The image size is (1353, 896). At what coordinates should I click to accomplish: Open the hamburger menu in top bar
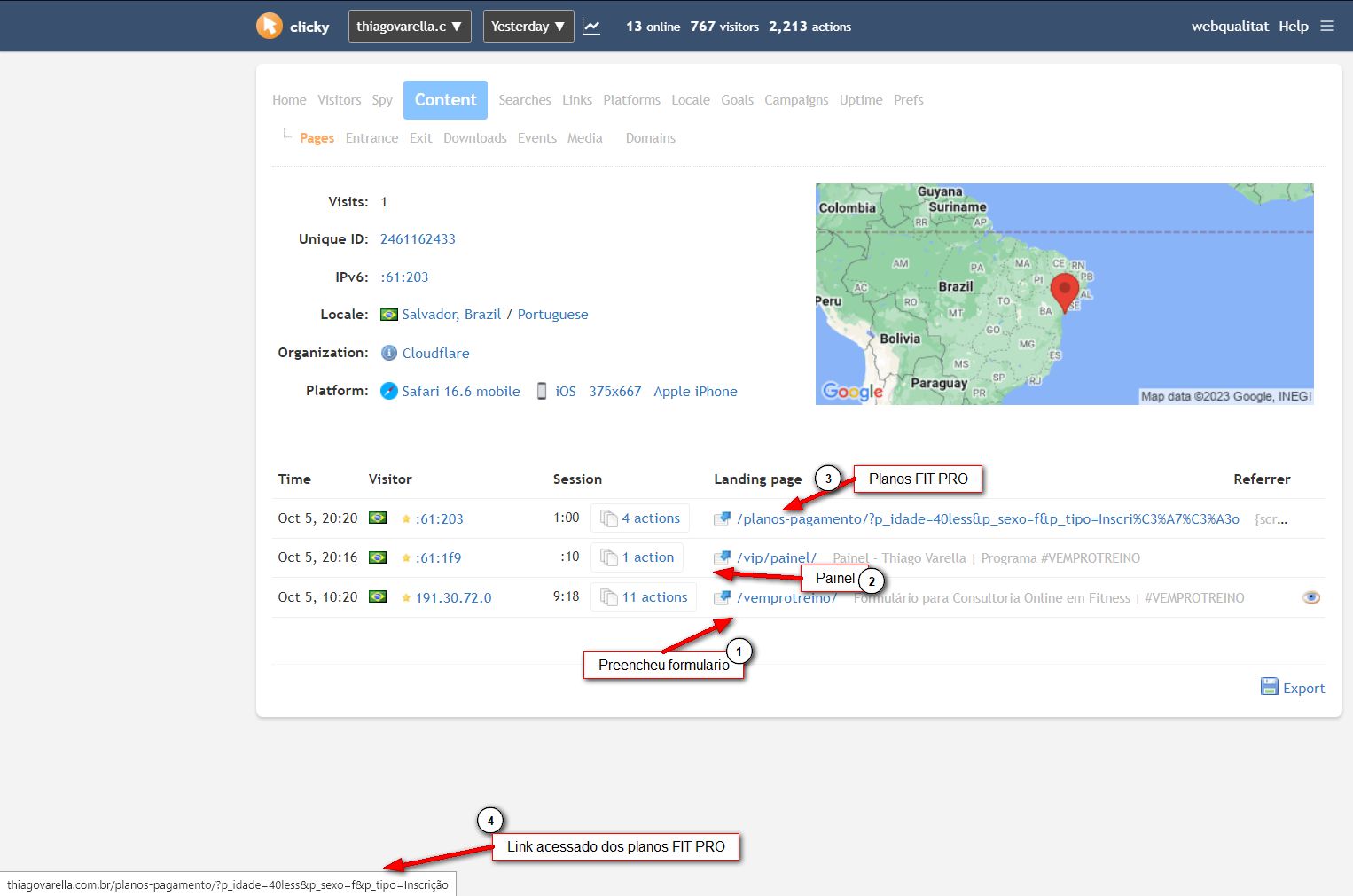[1327, 26]
